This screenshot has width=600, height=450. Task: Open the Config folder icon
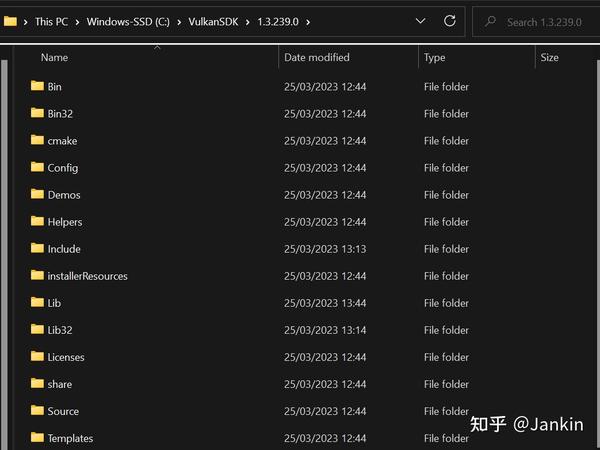click(37, 167)
